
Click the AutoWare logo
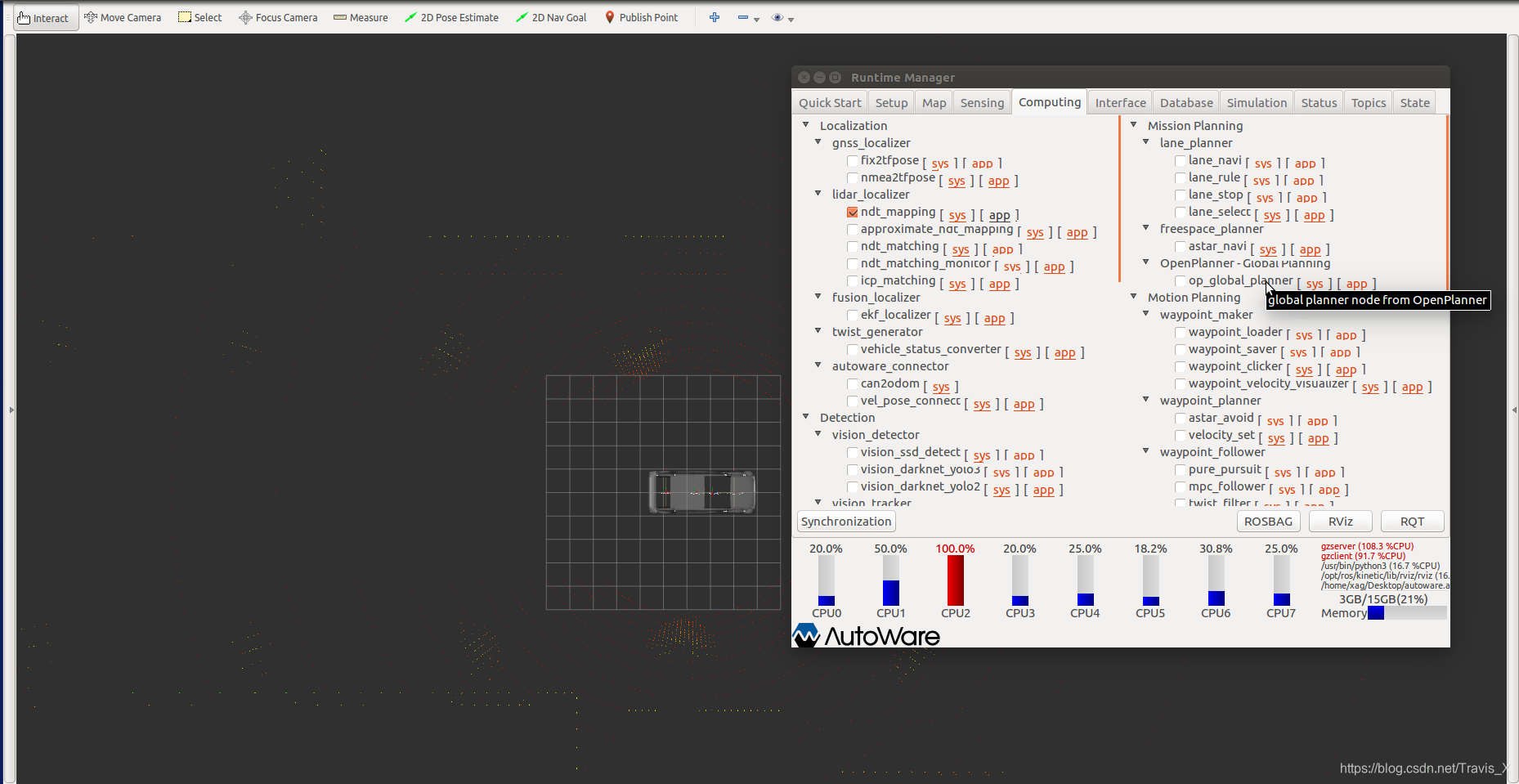pos(867,635)
